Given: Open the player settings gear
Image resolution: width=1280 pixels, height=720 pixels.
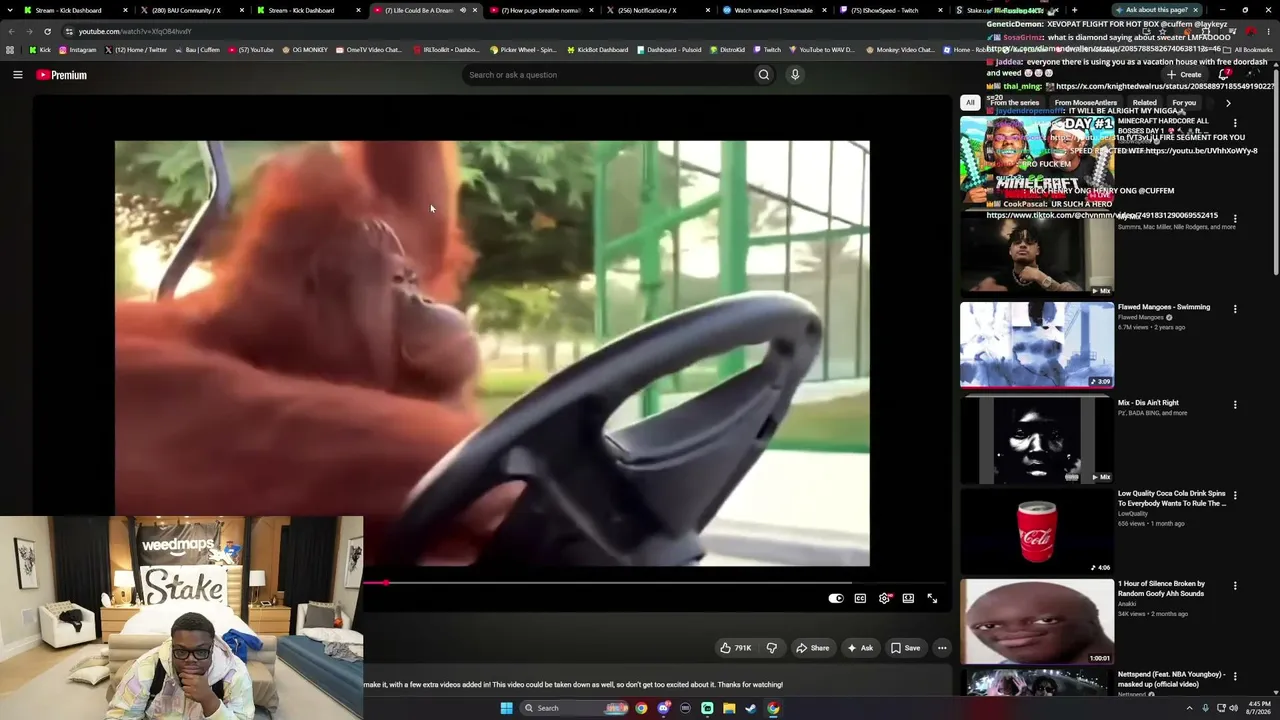Looking at the screenshot, I should [x=884, y=598].
